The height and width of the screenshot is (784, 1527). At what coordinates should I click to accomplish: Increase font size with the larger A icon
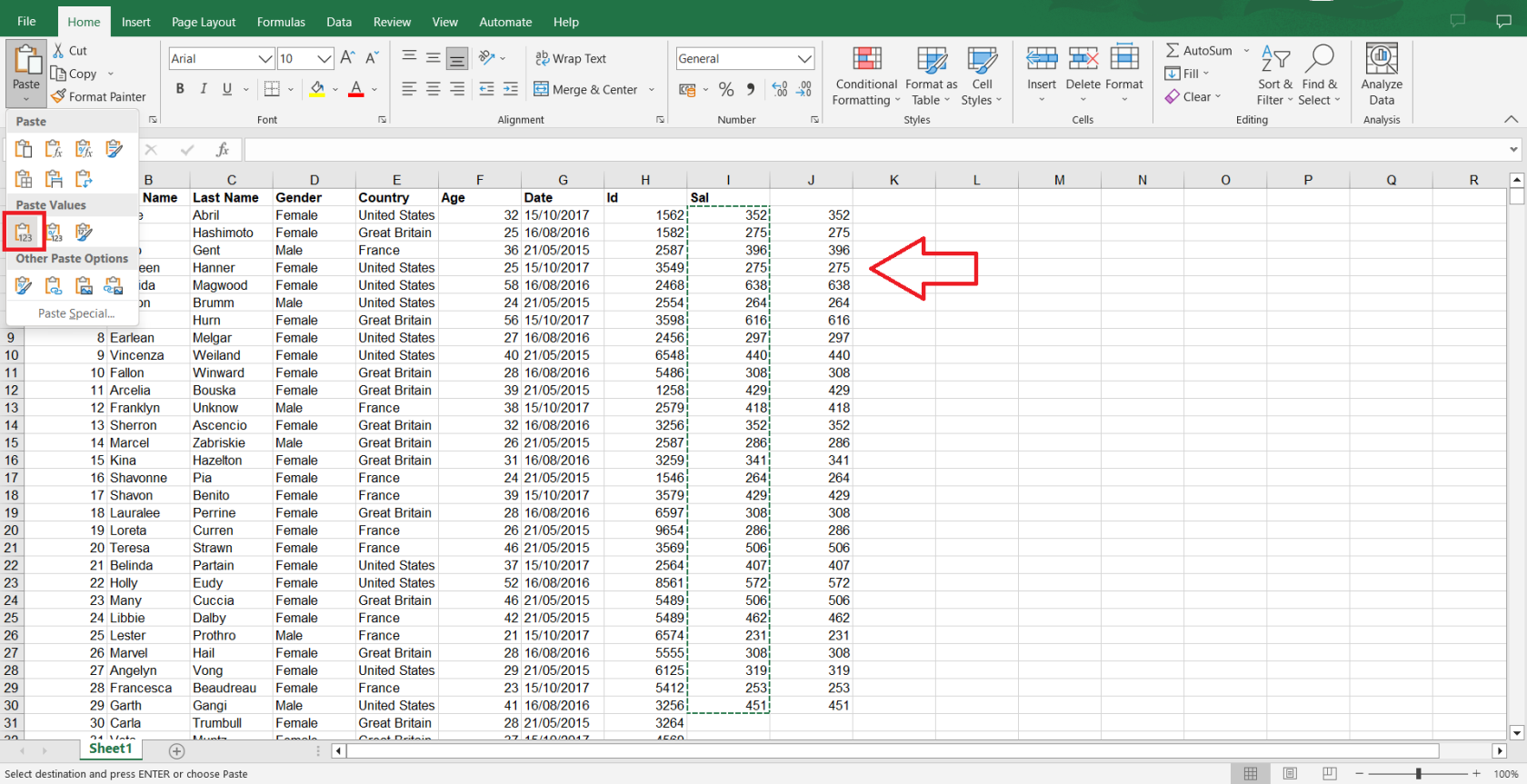coord(347,58)
